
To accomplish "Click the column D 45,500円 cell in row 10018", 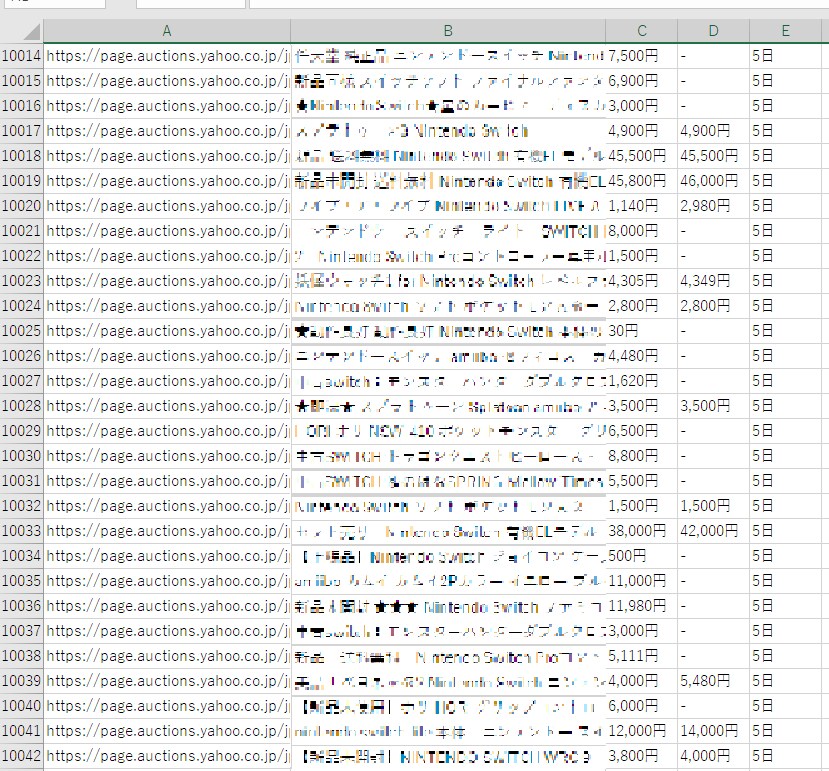I will pyautogui.click(x=713, y=156).
